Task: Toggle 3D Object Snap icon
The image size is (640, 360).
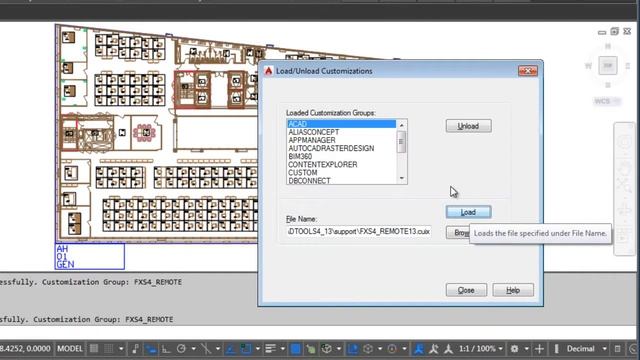Action: pyautogui.click(x=327, y=349)
